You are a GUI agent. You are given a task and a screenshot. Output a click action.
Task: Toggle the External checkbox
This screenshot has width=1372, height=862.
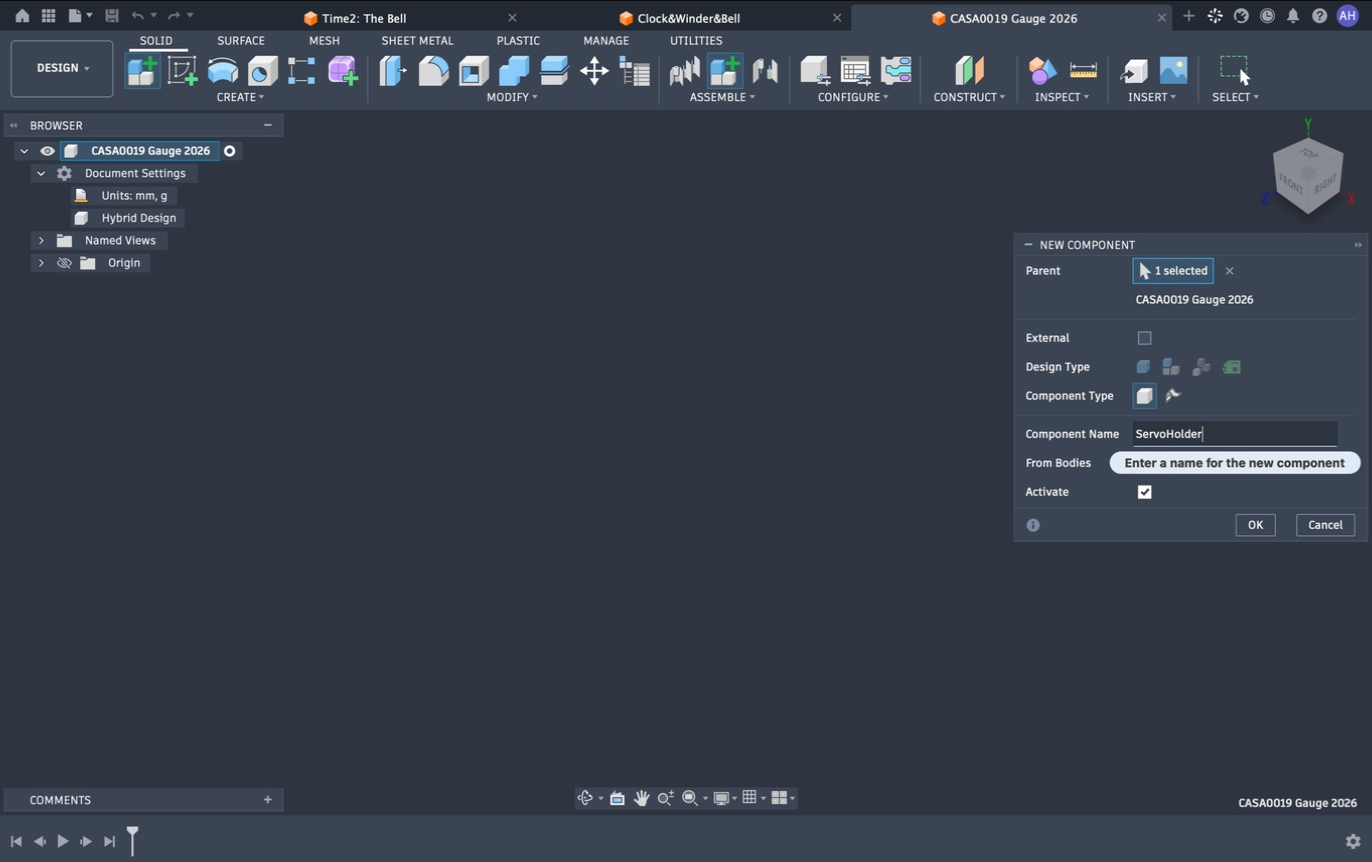(x=1144, y=338)
